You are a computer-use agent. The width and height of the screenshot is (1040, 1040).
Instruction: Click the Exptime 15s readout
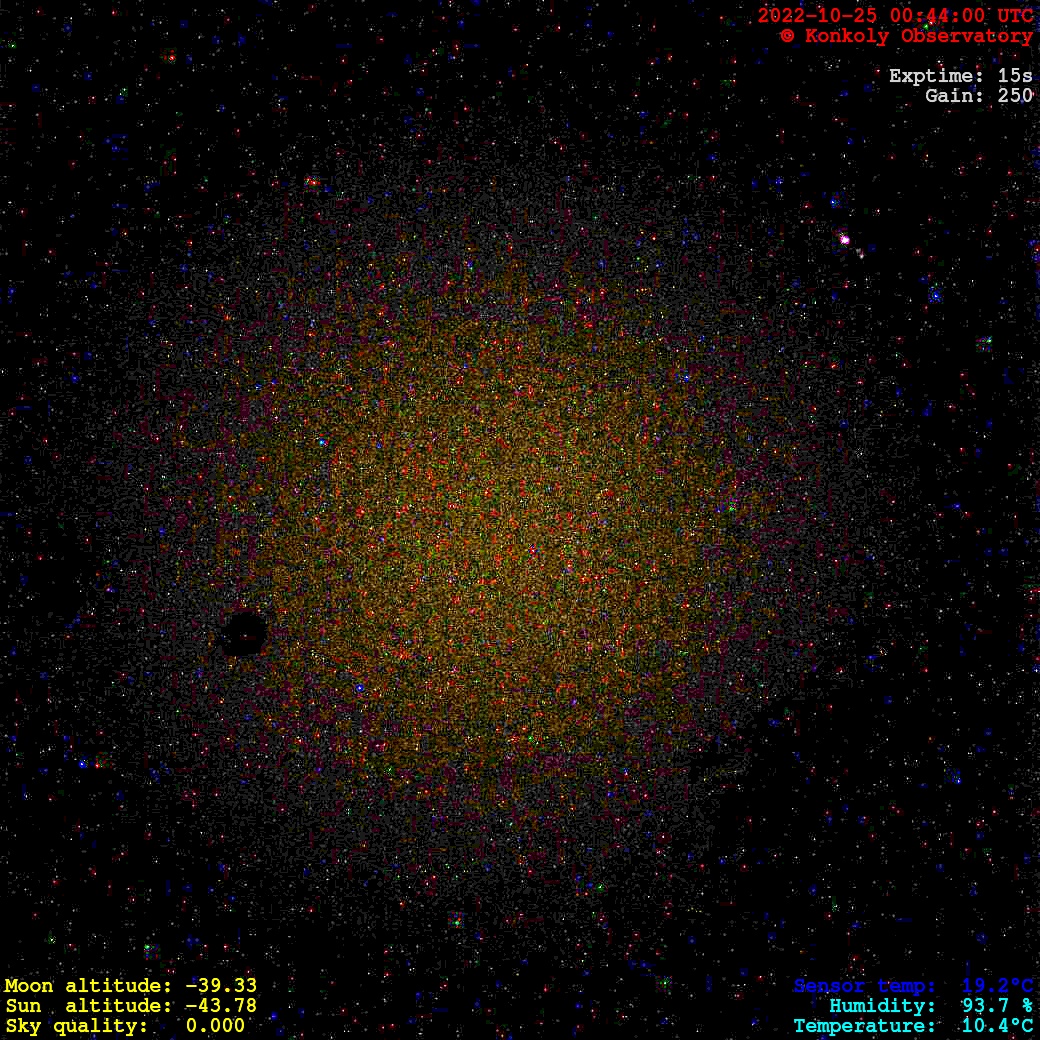coord(960,76)
